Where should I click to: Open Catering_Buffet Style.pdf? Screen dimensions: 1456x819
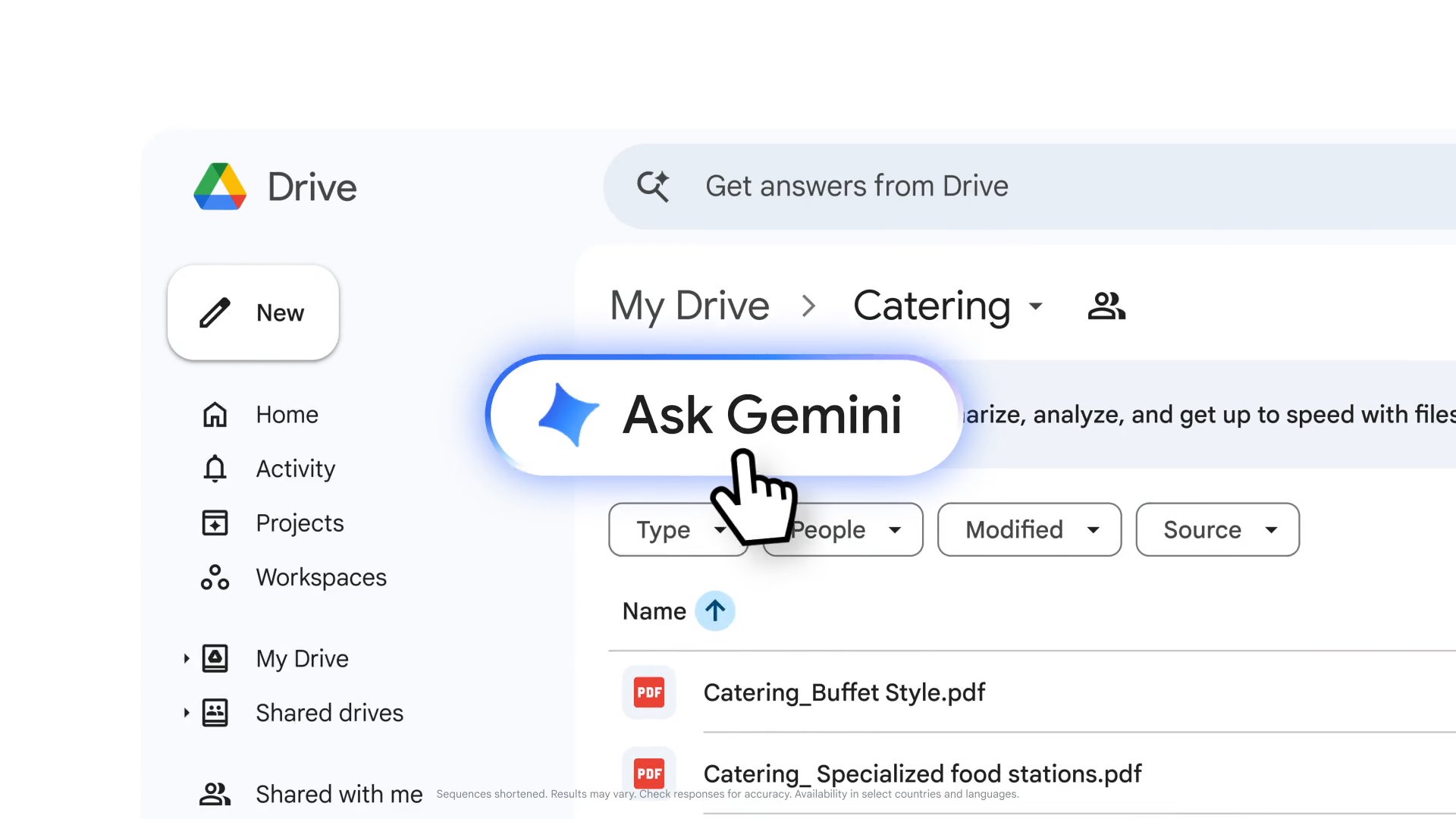[x=844, y=692]
